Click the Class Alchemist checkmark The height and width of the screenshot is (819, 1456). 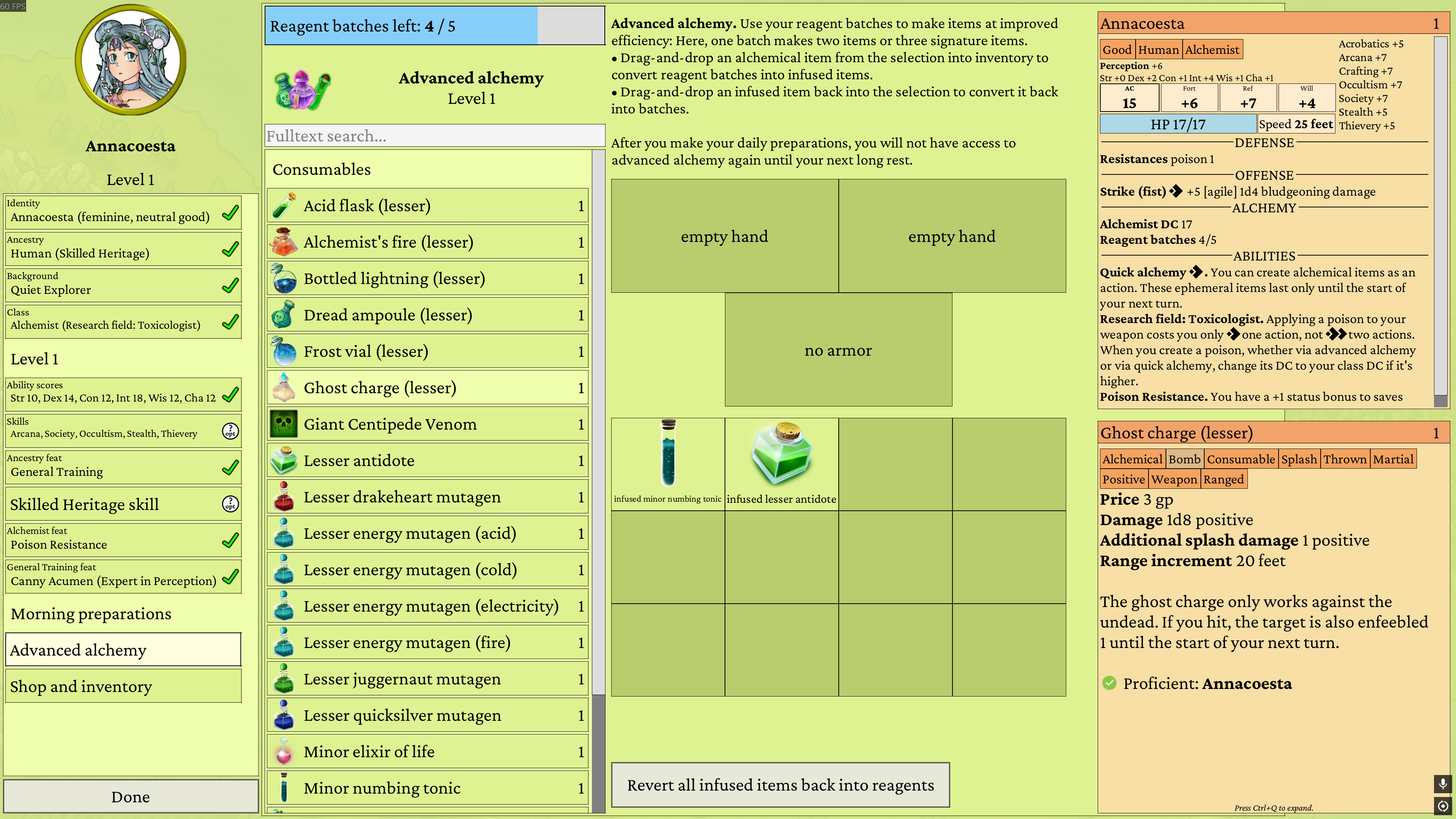click(x=230, y=322)
